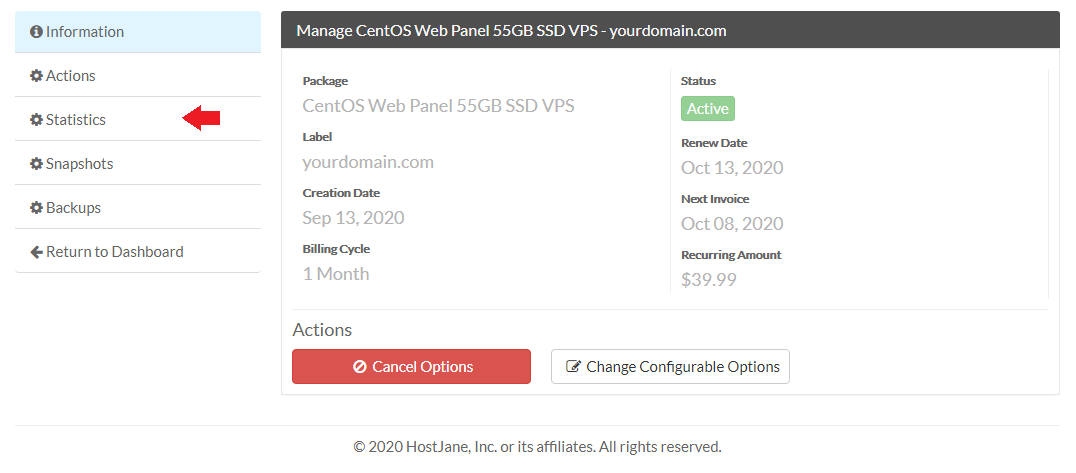Click the gear icon next to Statistics
Image resolution: width=1076 pixels, height=473 pixels.
click(x=36, y=119)
